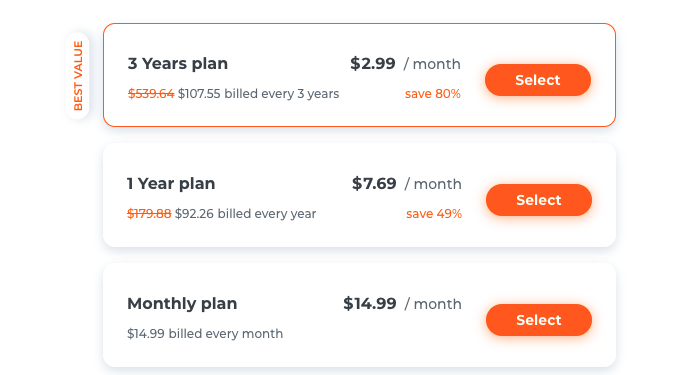
Task: Click the crossed-out $539.64 price
Action: pyautogui.click(x=151, y=94)
